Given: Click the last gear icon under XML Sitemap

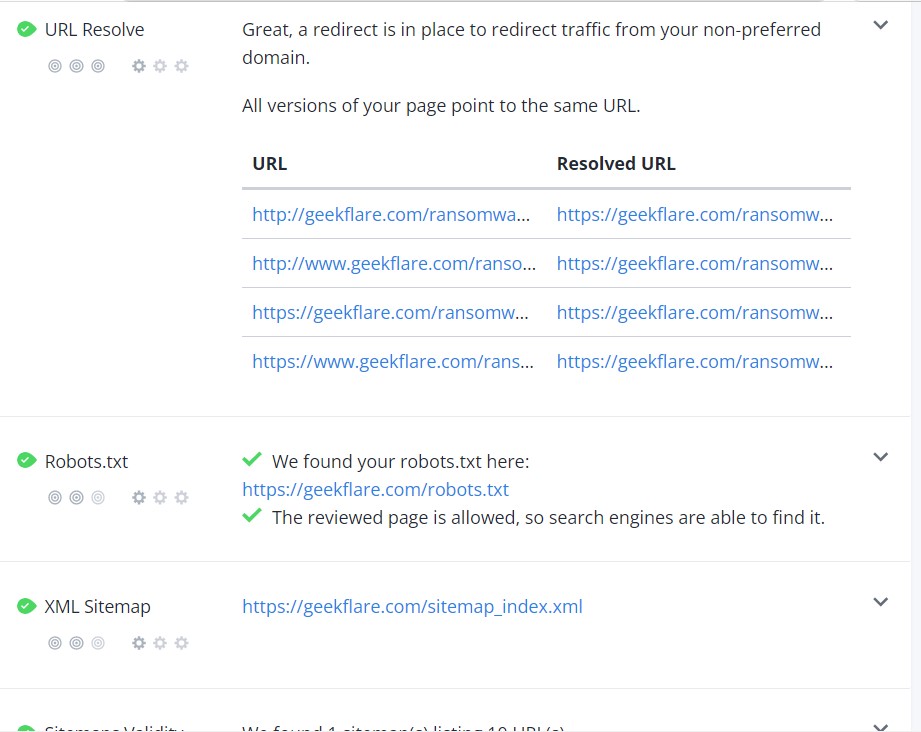Looking at the screenshot, I should [181, 643].
